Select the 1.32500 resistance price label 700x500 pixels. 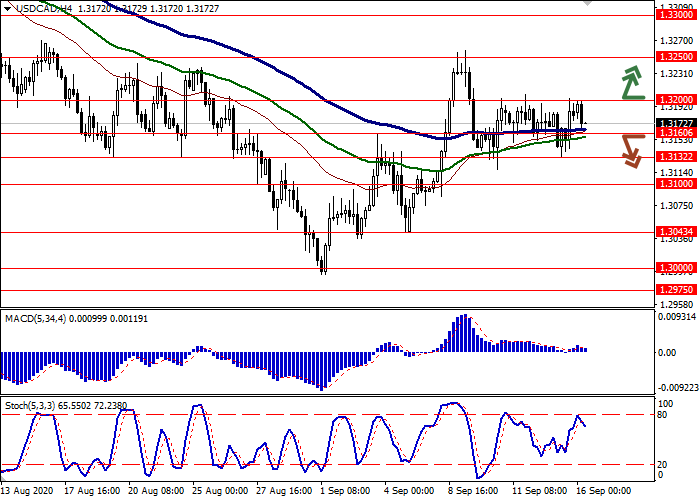tap(676, 58)
